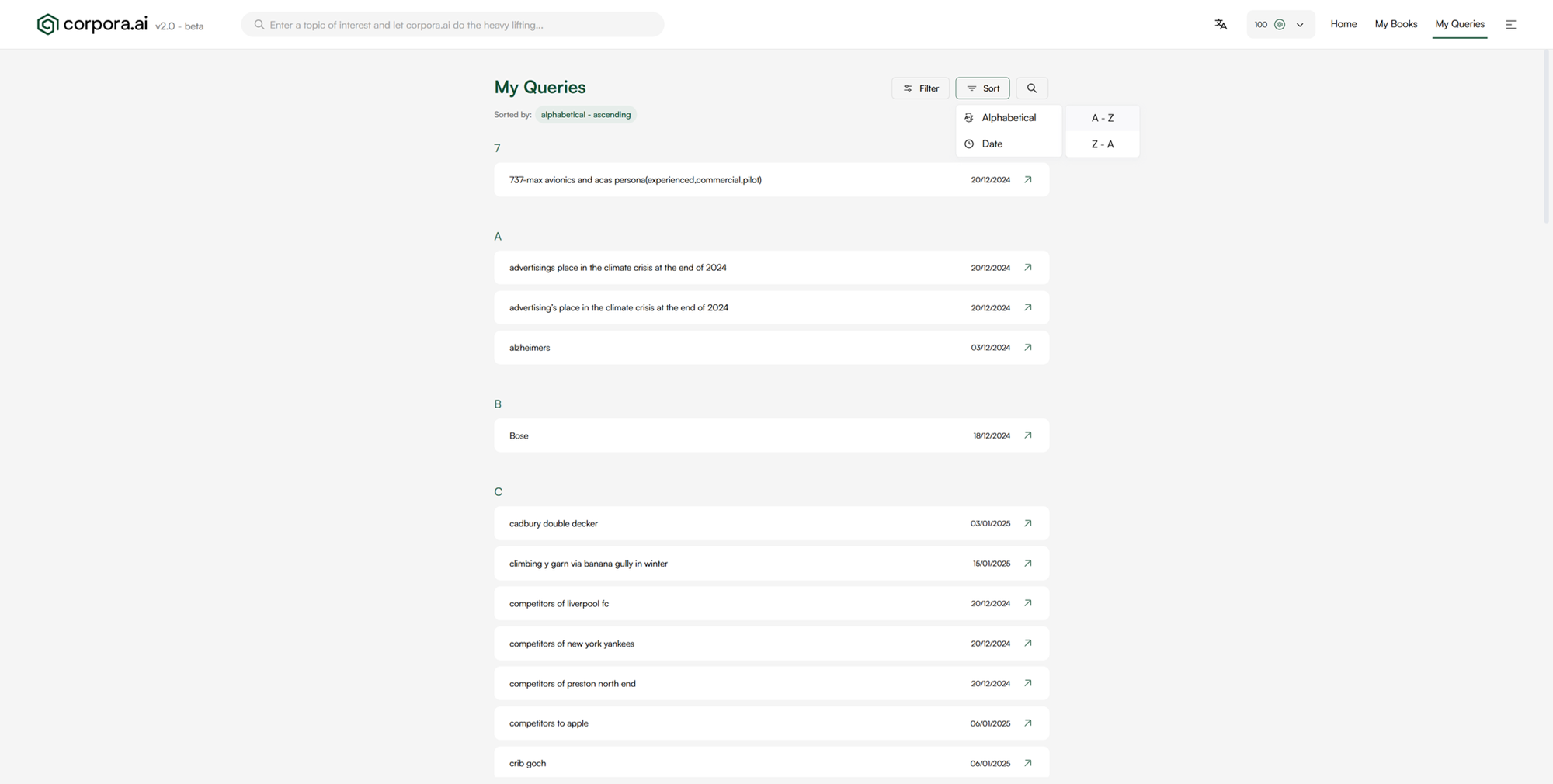This screenshot has width=1553, height=784.
Task: Open the Filter options
Action: click(x=920, y=88)
